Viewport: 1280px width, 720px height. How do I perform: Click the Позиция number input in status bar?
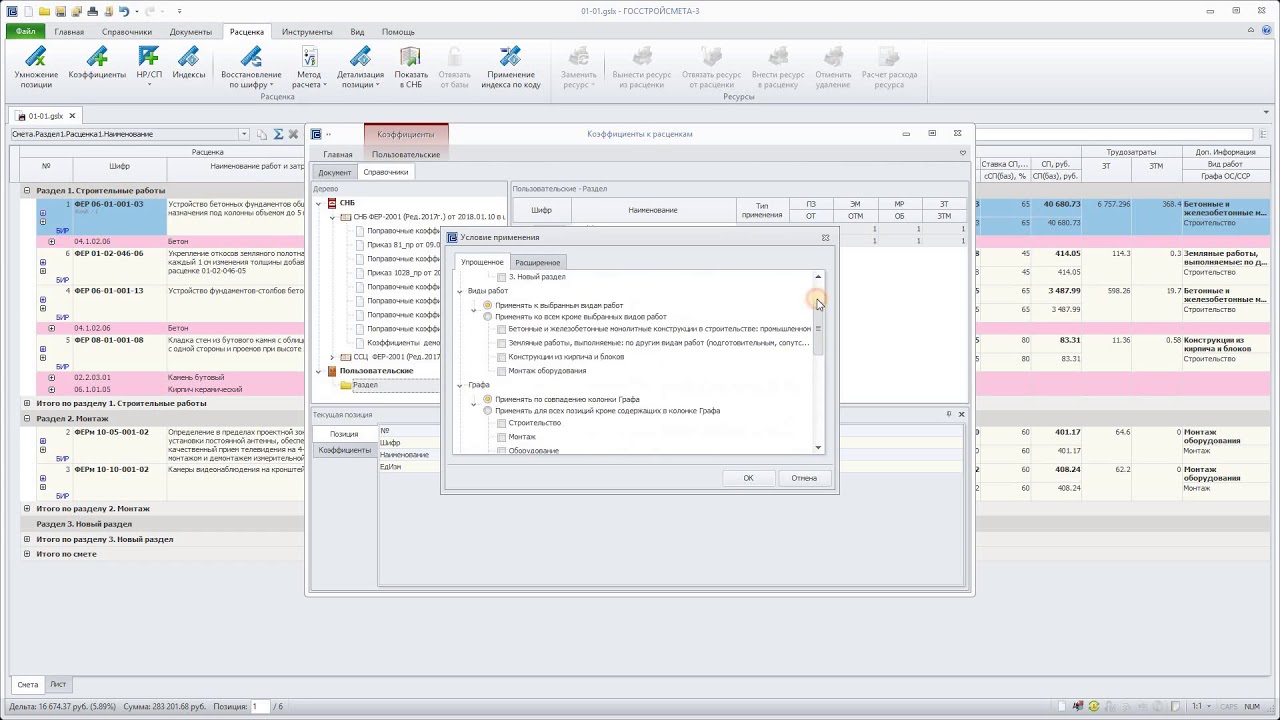[x=261, y=707]
